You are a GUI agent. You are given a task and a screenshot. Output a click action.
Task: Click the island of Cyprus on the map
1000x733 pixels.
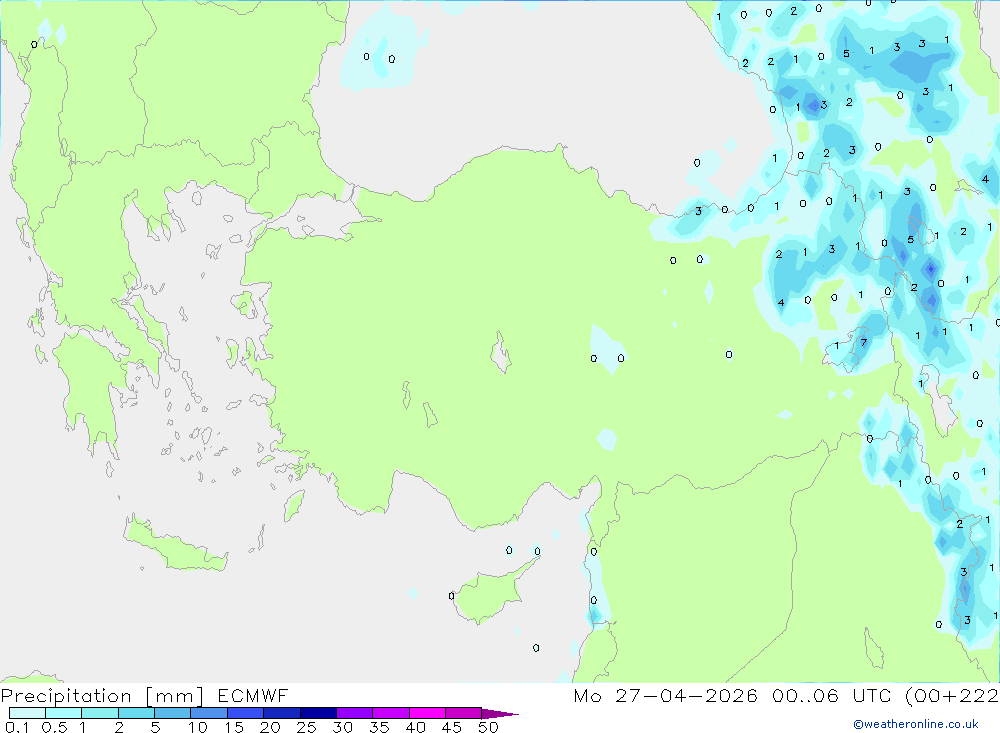[x=494, y=591]
